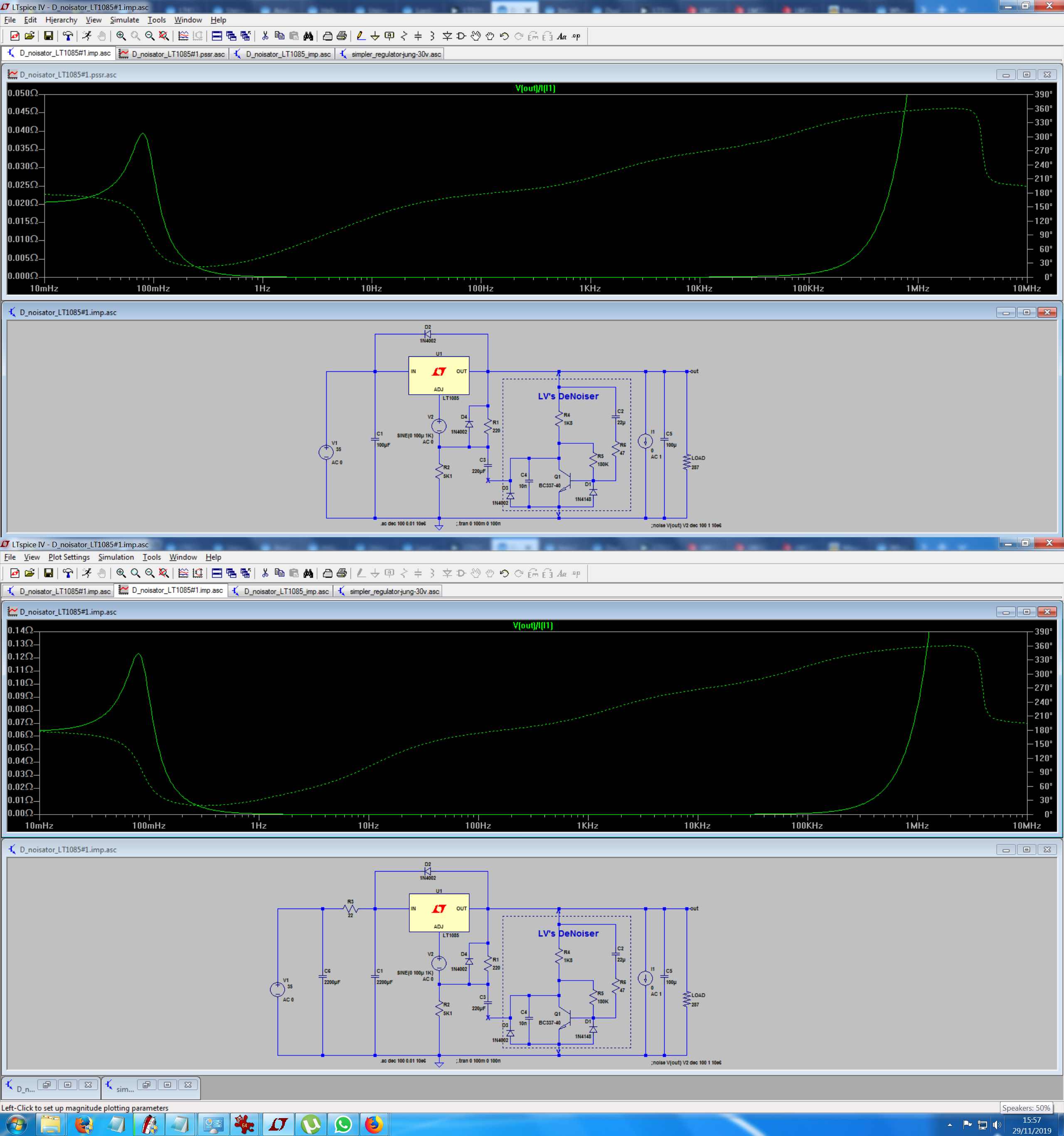Open WhatsApp from the taskbar

[343, 1124]
